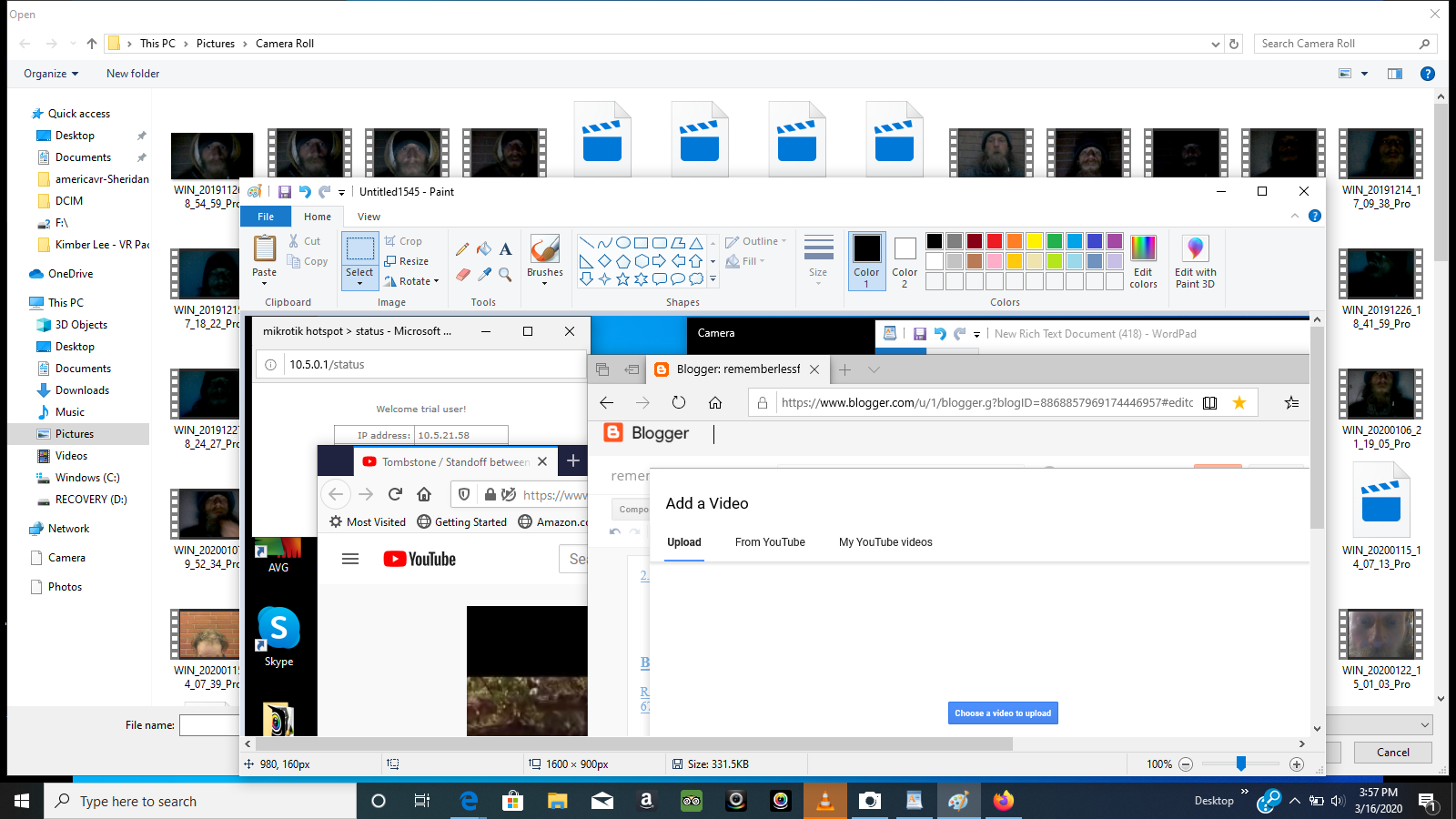Image resolution: width=1456 pixels, height=819 pixels.
Task: Click the Getting Started bookmark
Action: point(462,521)
